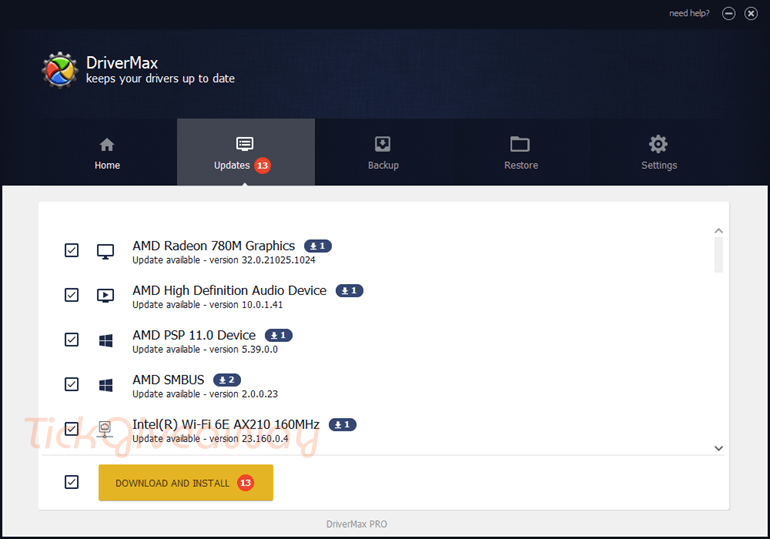This screenshot has width=770, height=539.
Task: Click version 32.0.21025.1024 text
Action: 262,260
